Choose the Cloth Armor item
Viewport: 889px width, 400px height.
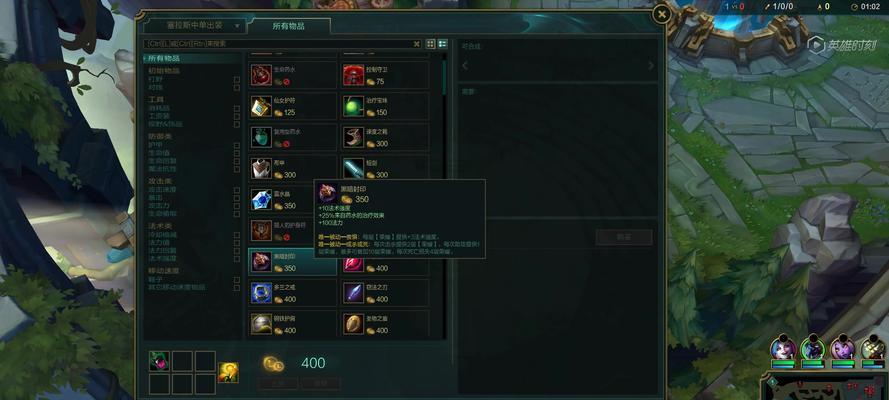tap(293, 168)
